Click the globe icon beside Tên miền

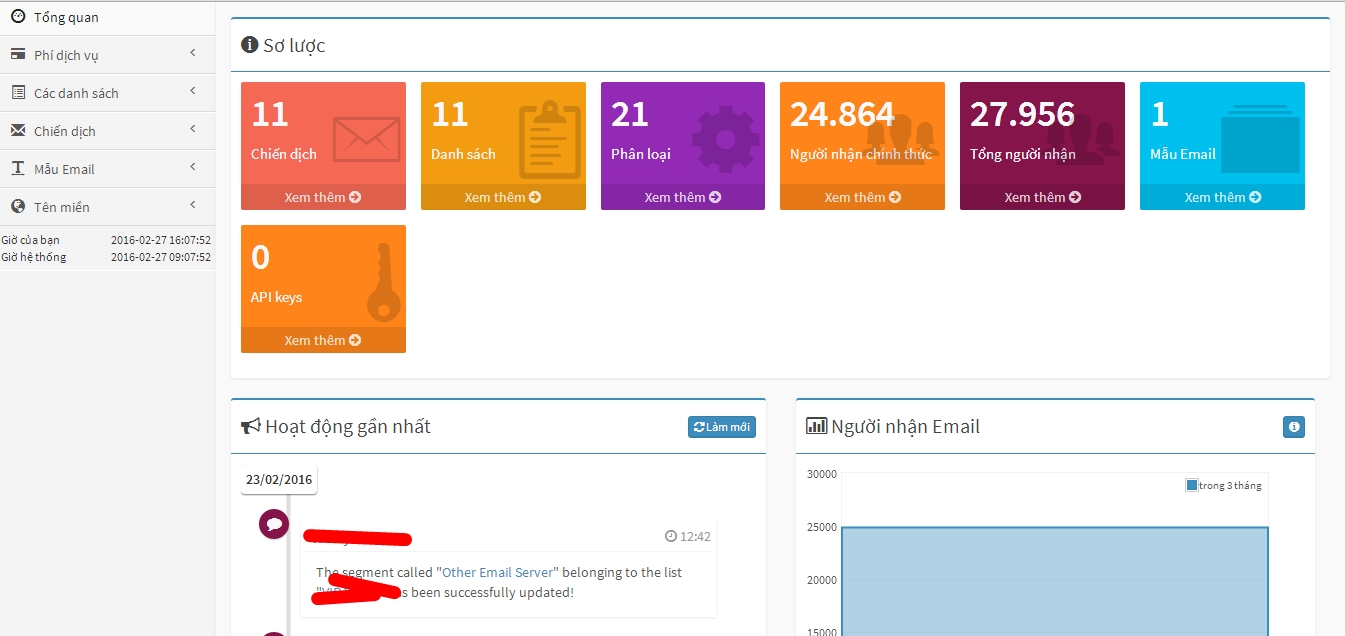click(18, 206)
